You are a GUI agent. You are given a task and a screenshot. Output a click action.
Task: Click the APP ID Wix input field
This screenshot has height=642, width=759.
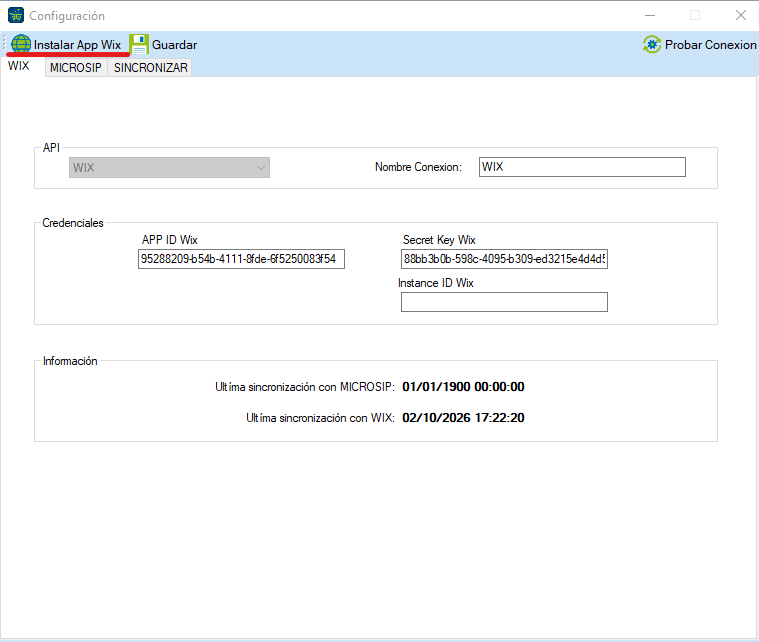[x=241, y=259]
